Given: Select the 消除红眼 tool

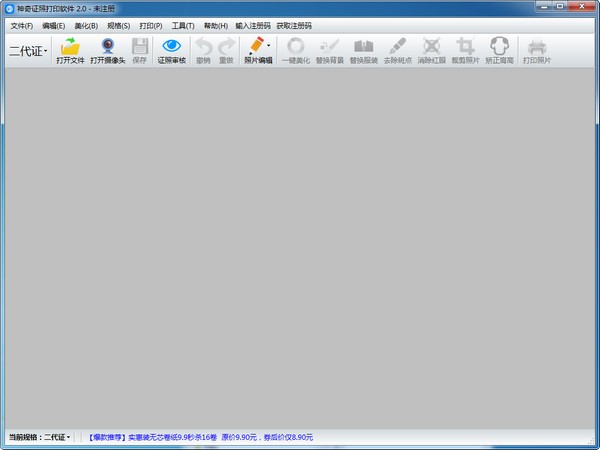Looking at the screenshot, I should point(431,47).
